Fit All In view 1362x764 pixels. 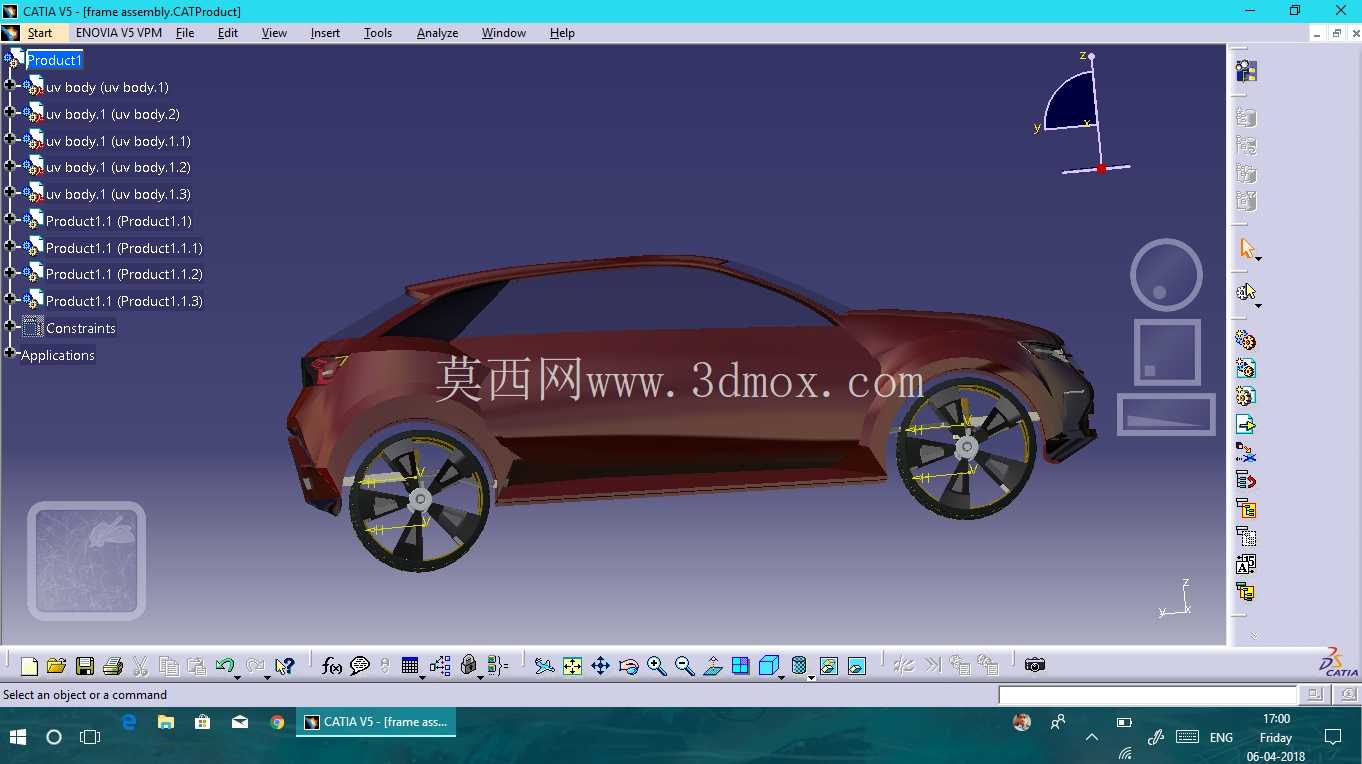click(x=572, y=666)
